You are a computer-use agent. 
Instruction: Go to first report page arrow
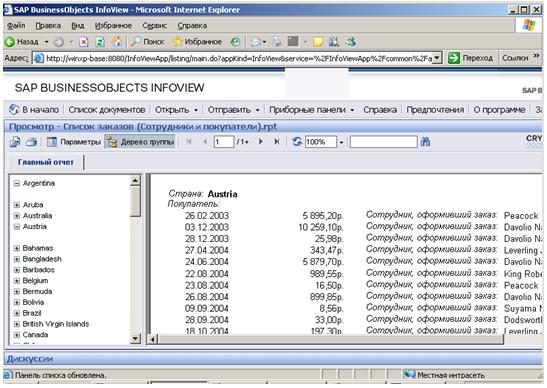click(x=189, y=142)
